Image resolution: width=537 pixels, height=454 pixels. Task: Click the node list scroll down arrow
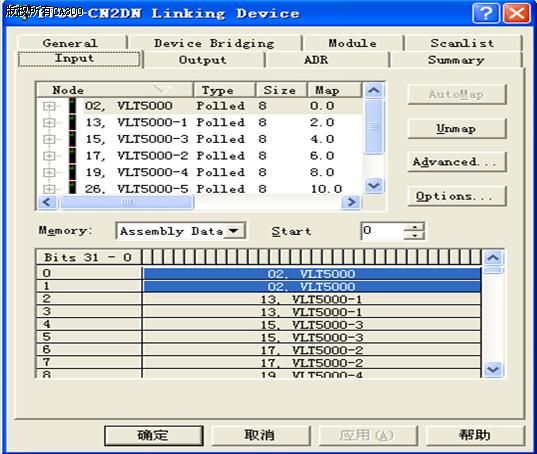coord(374,185)
